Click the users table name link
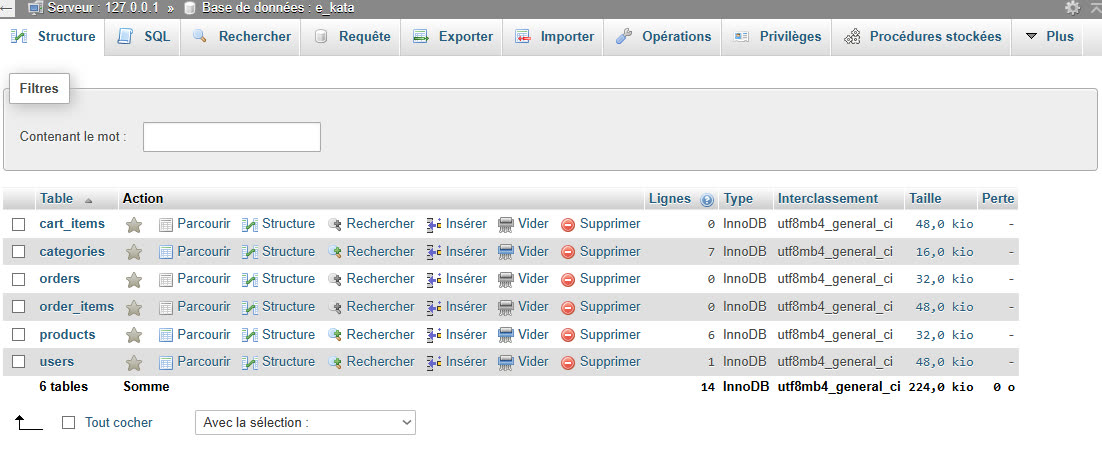This screenshot has height=451, width=1102. (x=57, y=362)
